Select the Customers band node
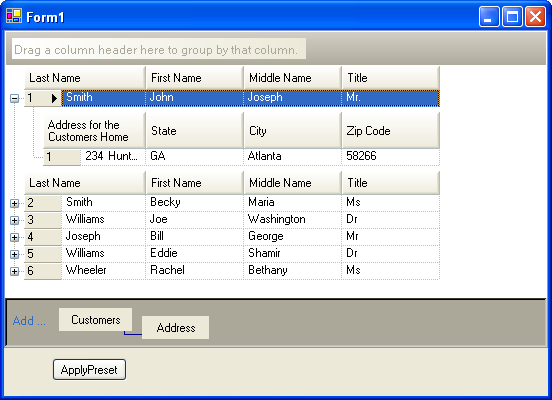Image resolution: width=552 pixels, height=400 pixels. pos(95,320)
